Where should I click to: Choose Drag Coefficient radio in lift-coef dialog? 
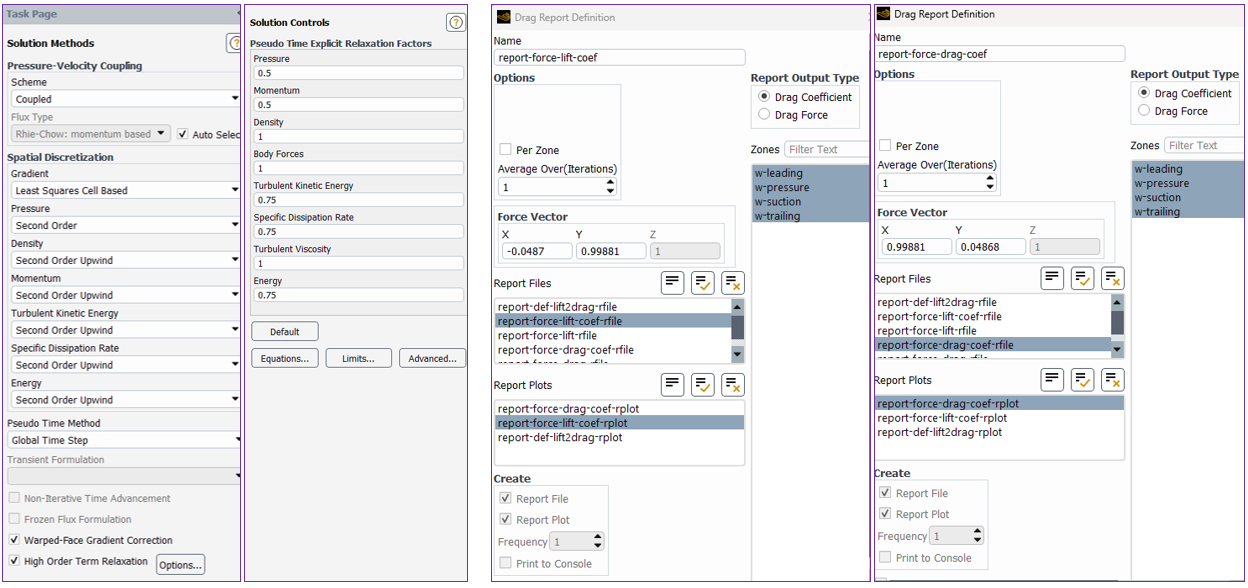coord(764,97)
